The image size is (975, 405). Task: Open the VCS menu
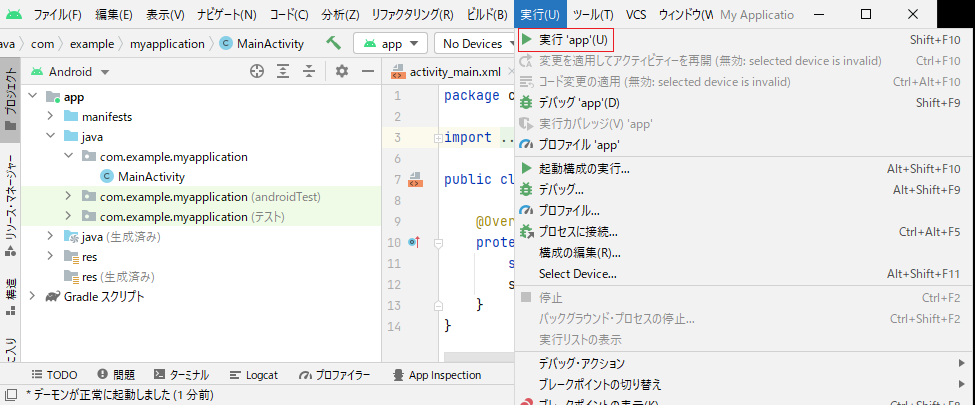tap(636, 14)
